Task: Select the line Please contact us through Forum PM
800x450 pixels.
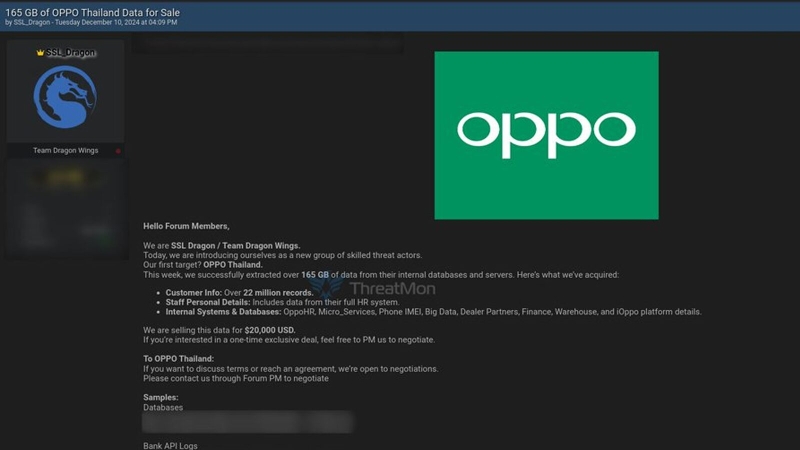Action: [236, 379]
